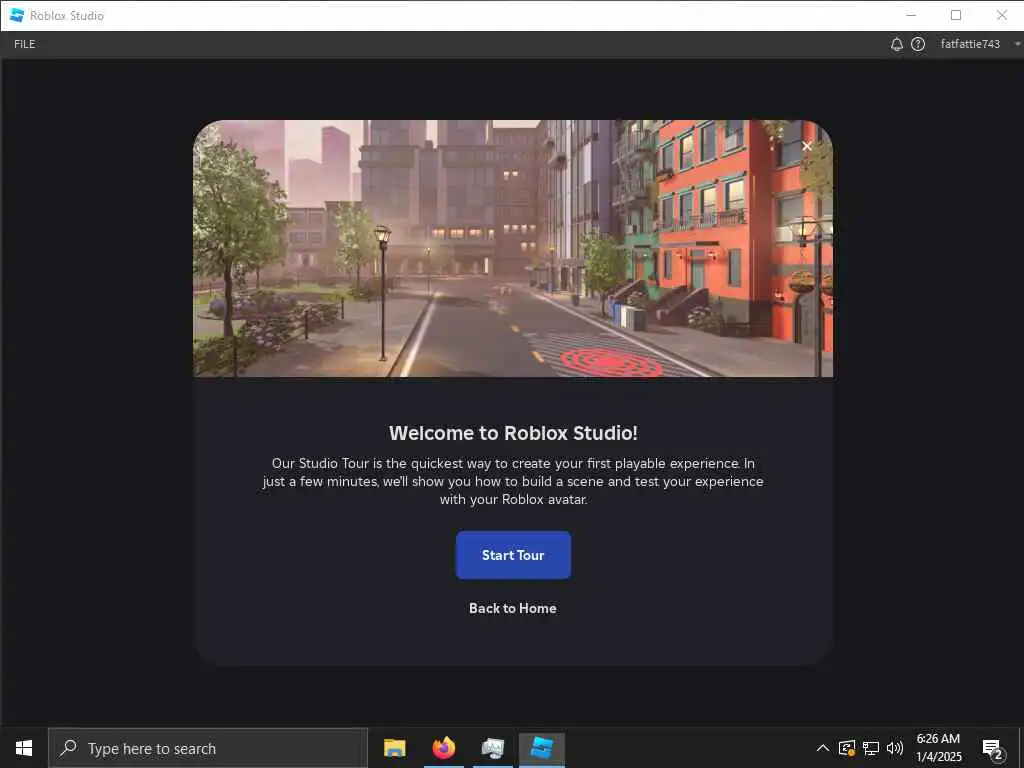Viewport: 1024px width, 768px height.
Task: Open the help question mark icon
Action: 918,44
